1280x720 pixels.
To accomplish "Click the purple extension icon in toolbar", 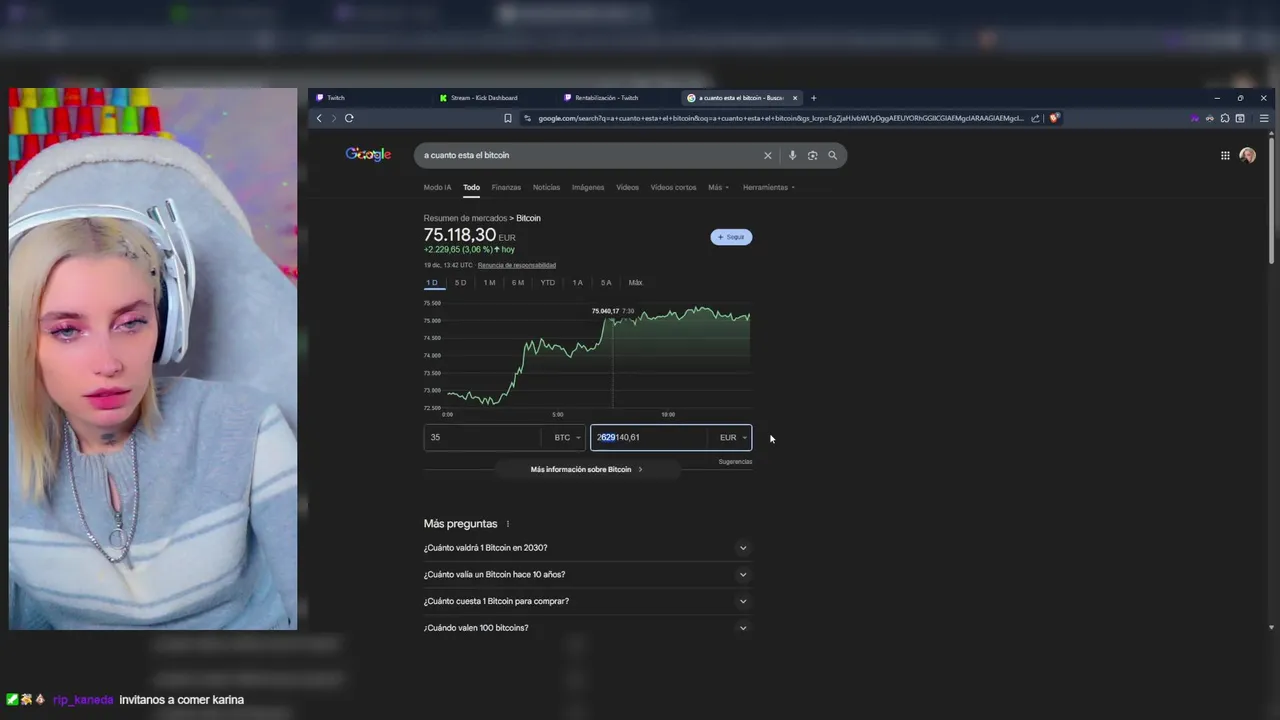I will tap(1195, 118).
